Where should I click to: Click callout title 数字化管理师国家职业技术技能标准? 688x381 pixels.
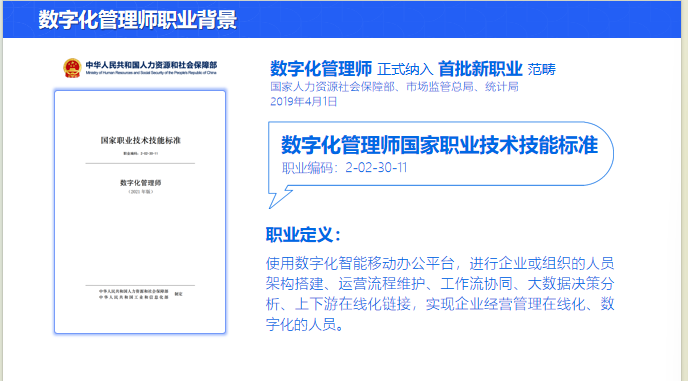point(439,145)
